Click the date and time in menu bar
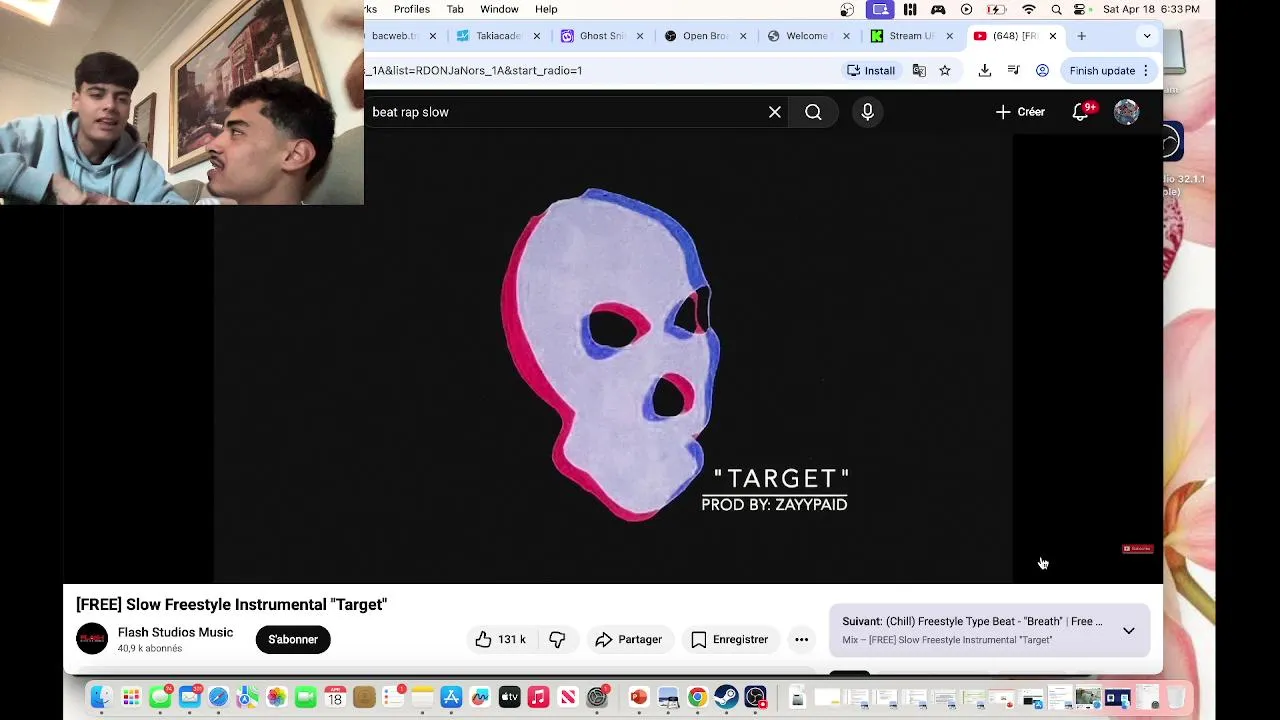The height and width of the screenshot is (720, 1280). [1151, 9]
